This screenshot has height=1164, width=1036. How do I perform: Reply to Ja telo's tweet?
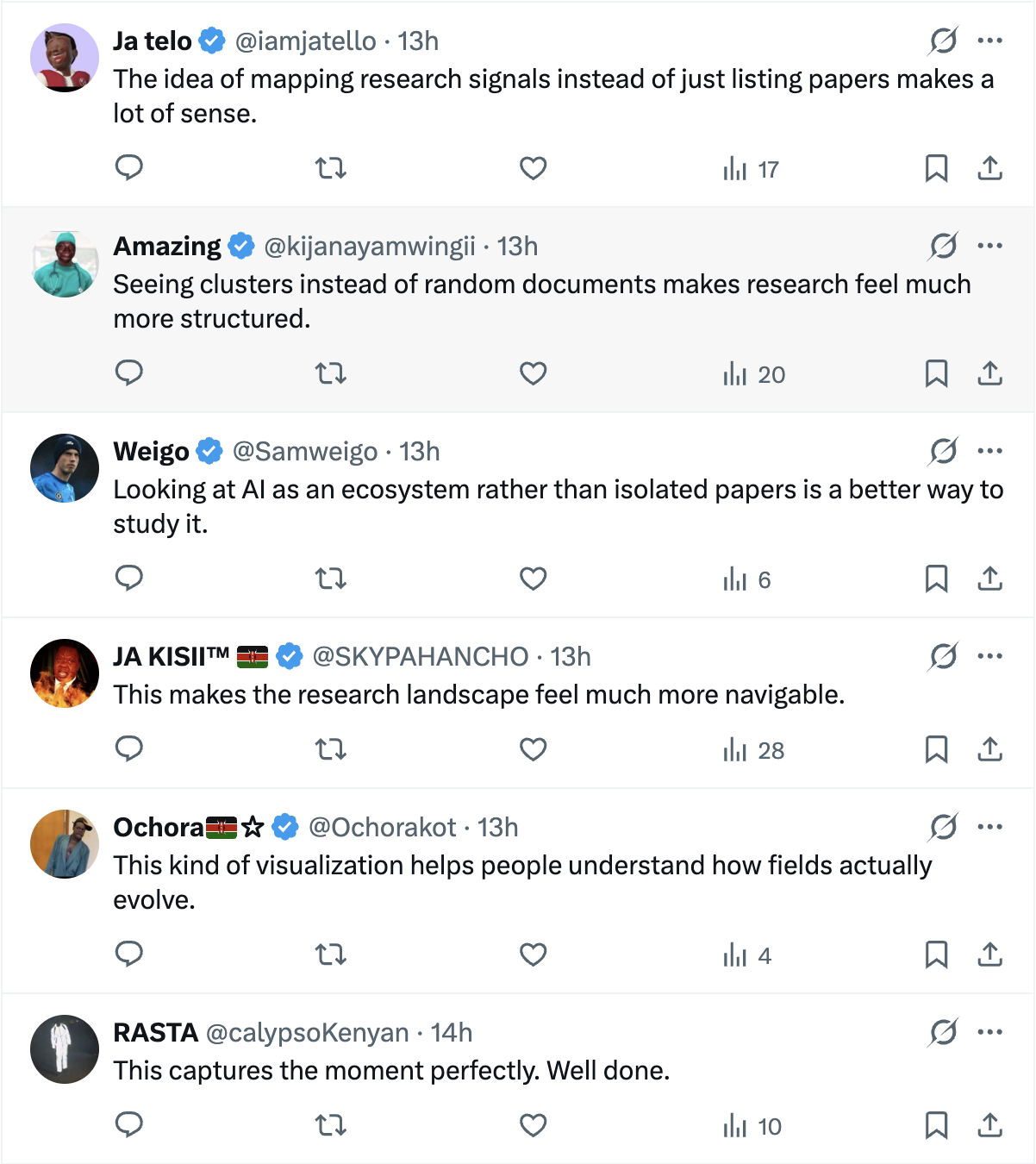[x=129, y=168]
